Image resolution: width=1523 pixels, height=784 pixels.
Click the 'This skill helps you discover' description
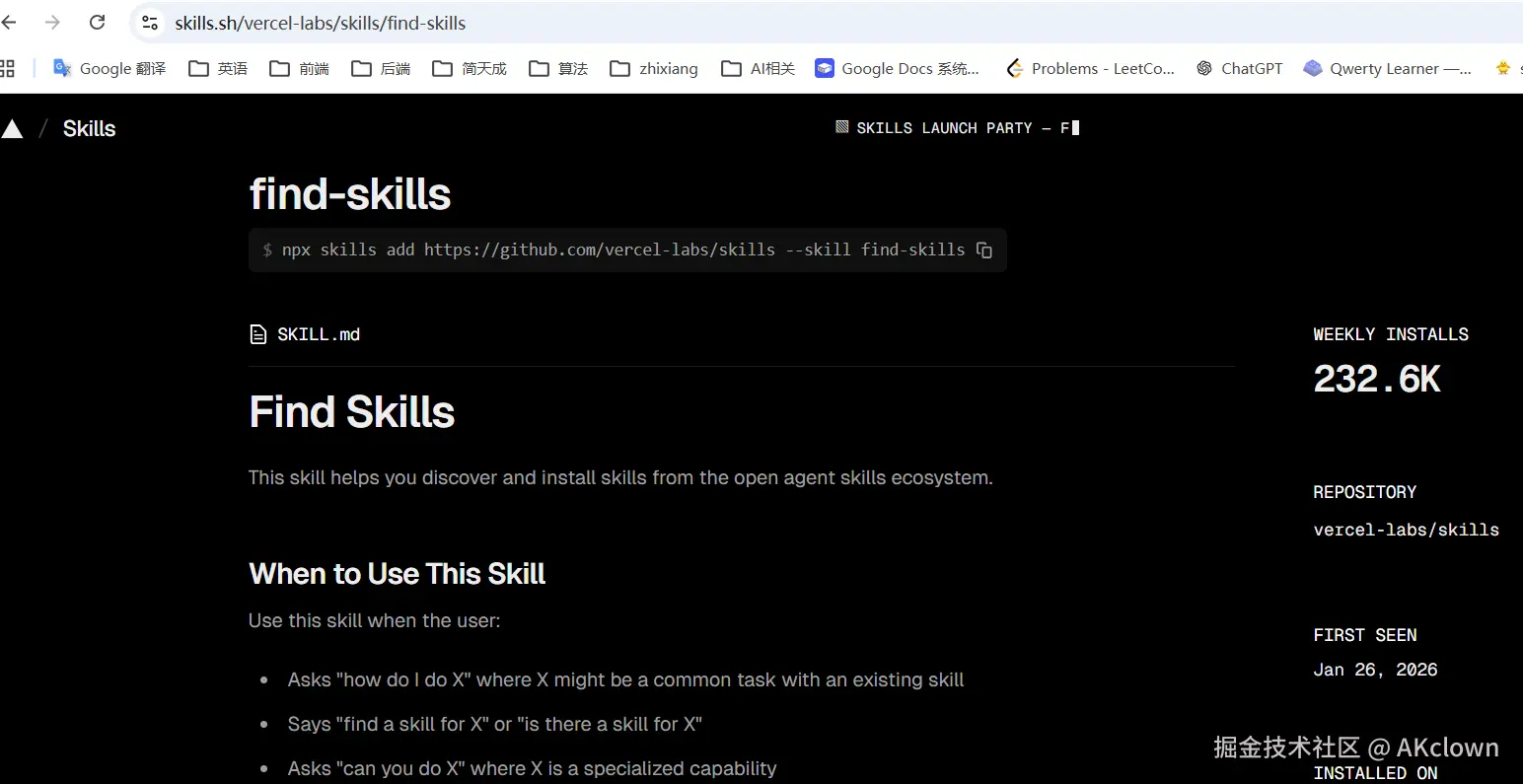620,477
